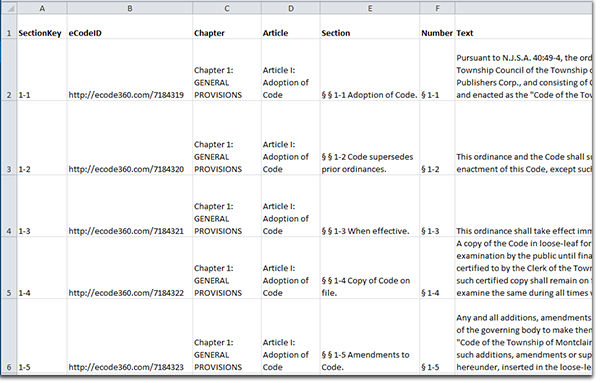
Task: Select text cell 'This ordinance and the Code shall'
Action: (x=523, y=138)
